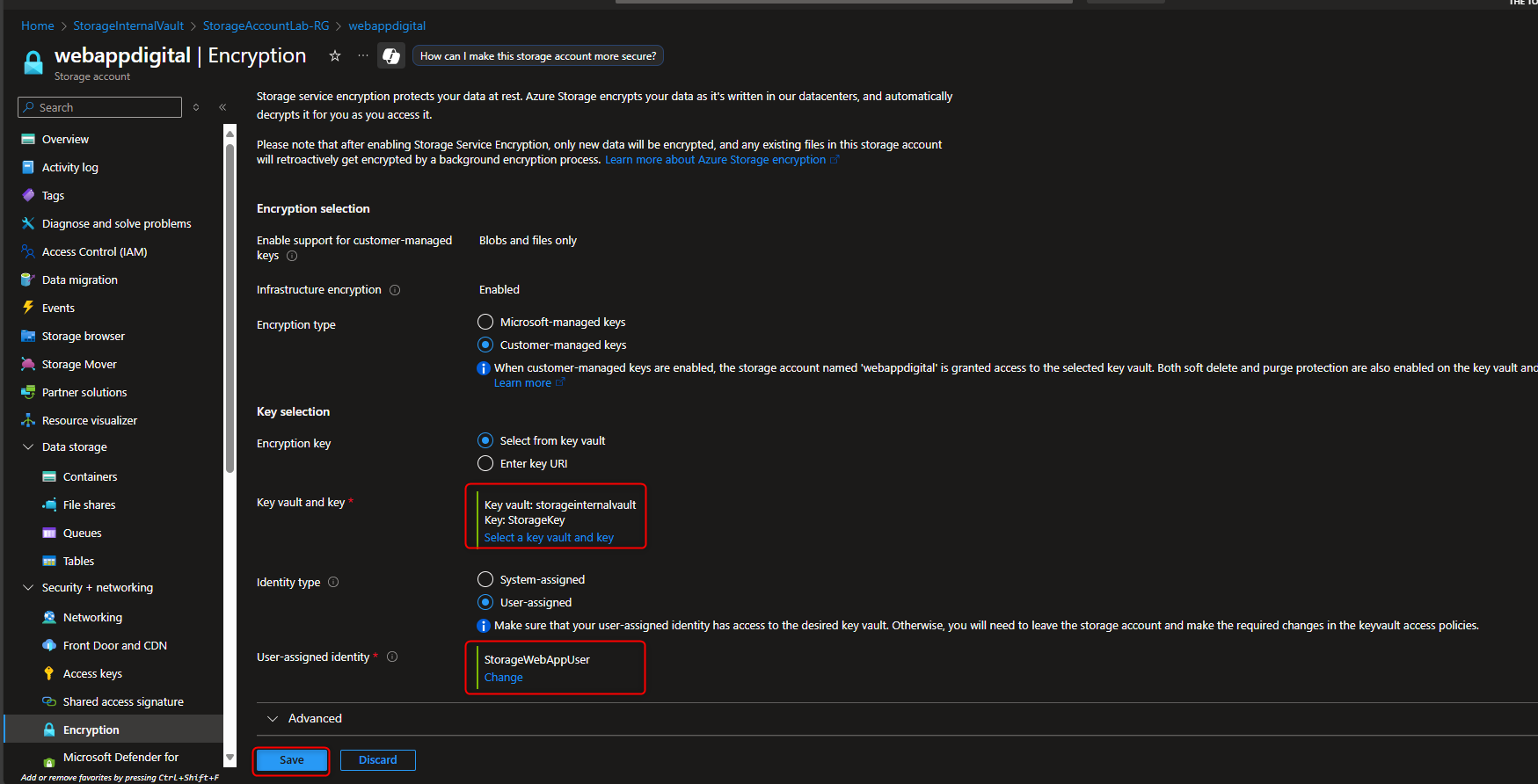Screen dimensions: 1538x784
Task: Collapse the Data storage section
Action: pos(28,446)
